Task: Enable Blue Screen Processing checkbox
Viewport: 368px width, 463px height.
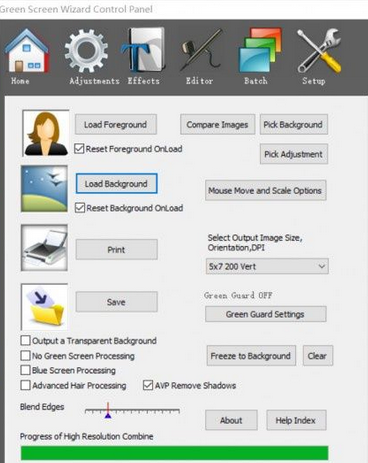Action: [25, 370]
